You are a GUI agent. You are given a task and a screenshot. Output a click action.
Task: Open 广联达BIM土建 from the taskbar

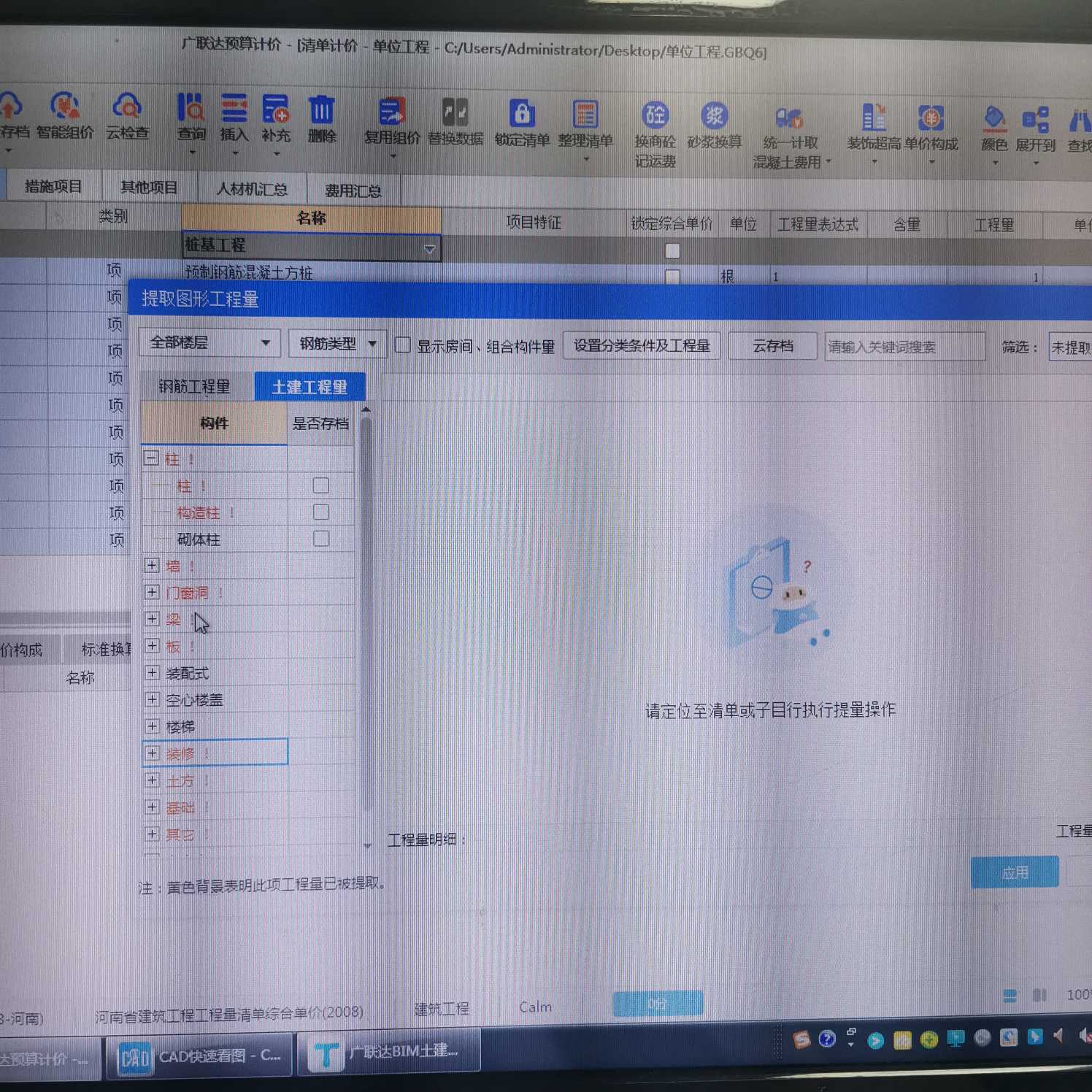pos(387,1053)
